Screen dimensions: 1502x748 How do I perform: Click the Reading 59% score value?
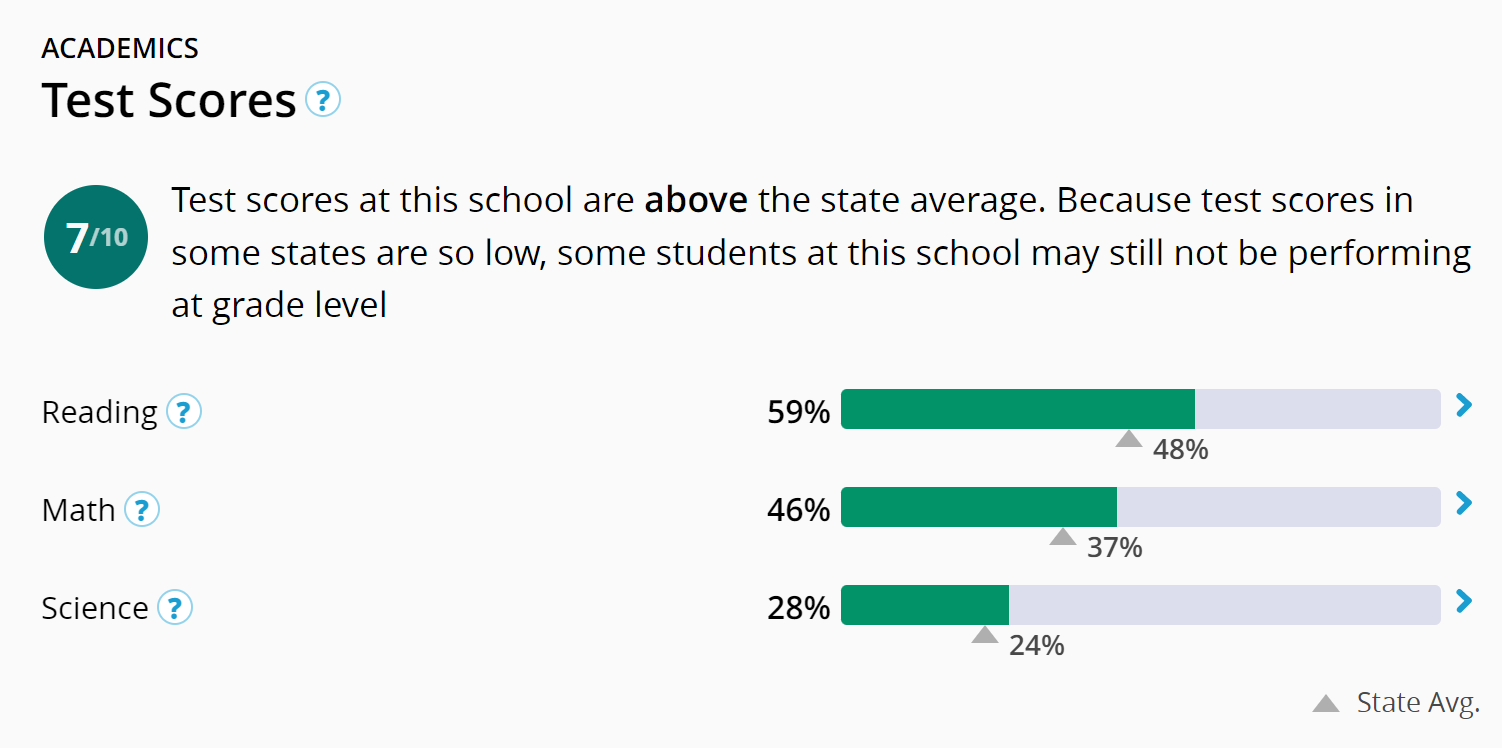(798, 412)
